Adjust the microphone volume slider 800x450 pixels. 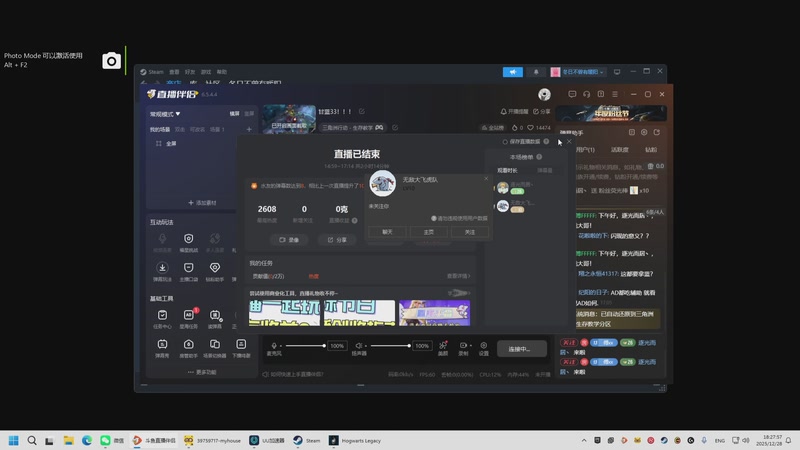pyautogui.click(x=305, y=346)
